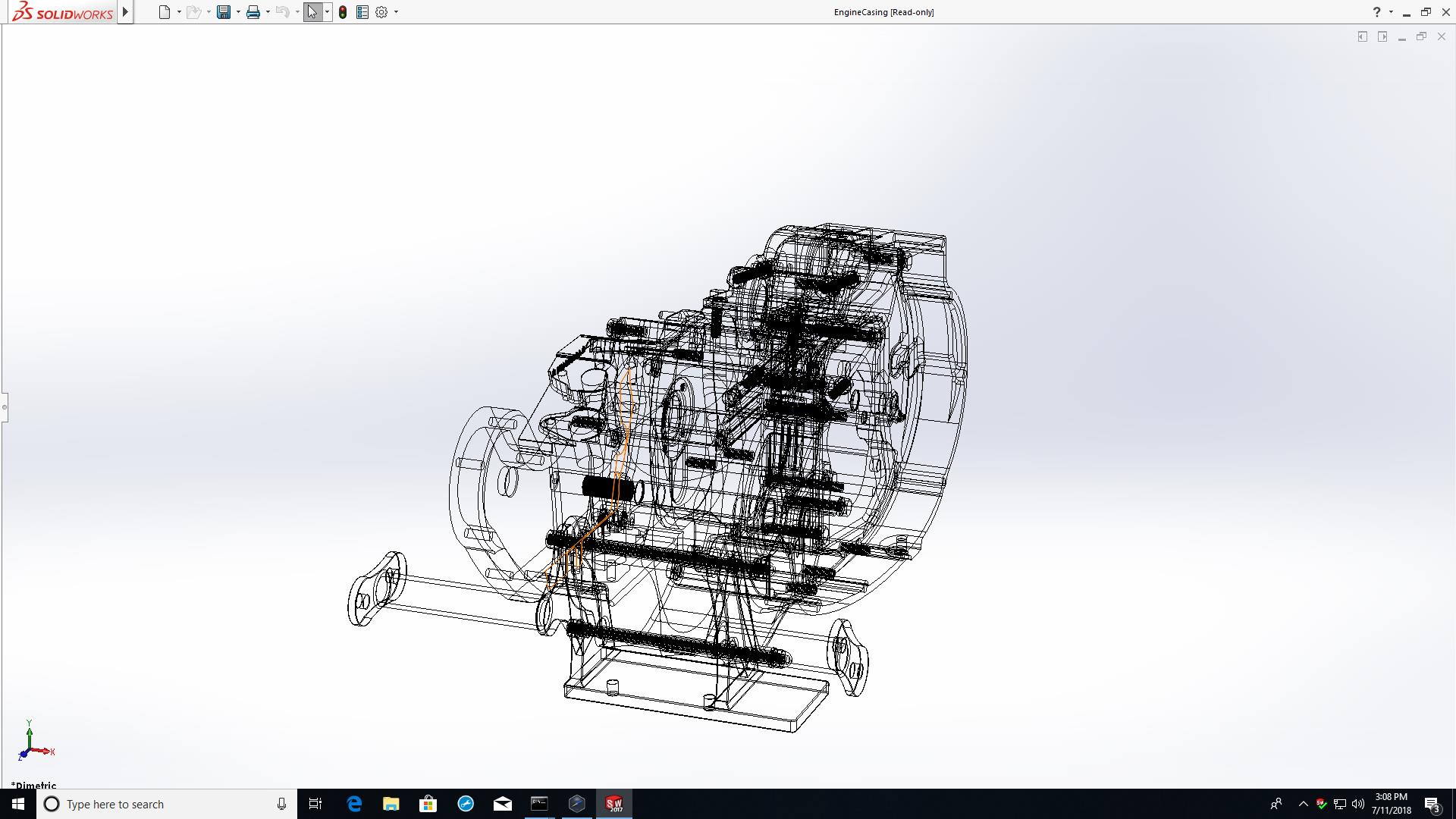Open the Options gear dropdown arrow
This screenshot has height=819, width=1456.
coord(396,12)
